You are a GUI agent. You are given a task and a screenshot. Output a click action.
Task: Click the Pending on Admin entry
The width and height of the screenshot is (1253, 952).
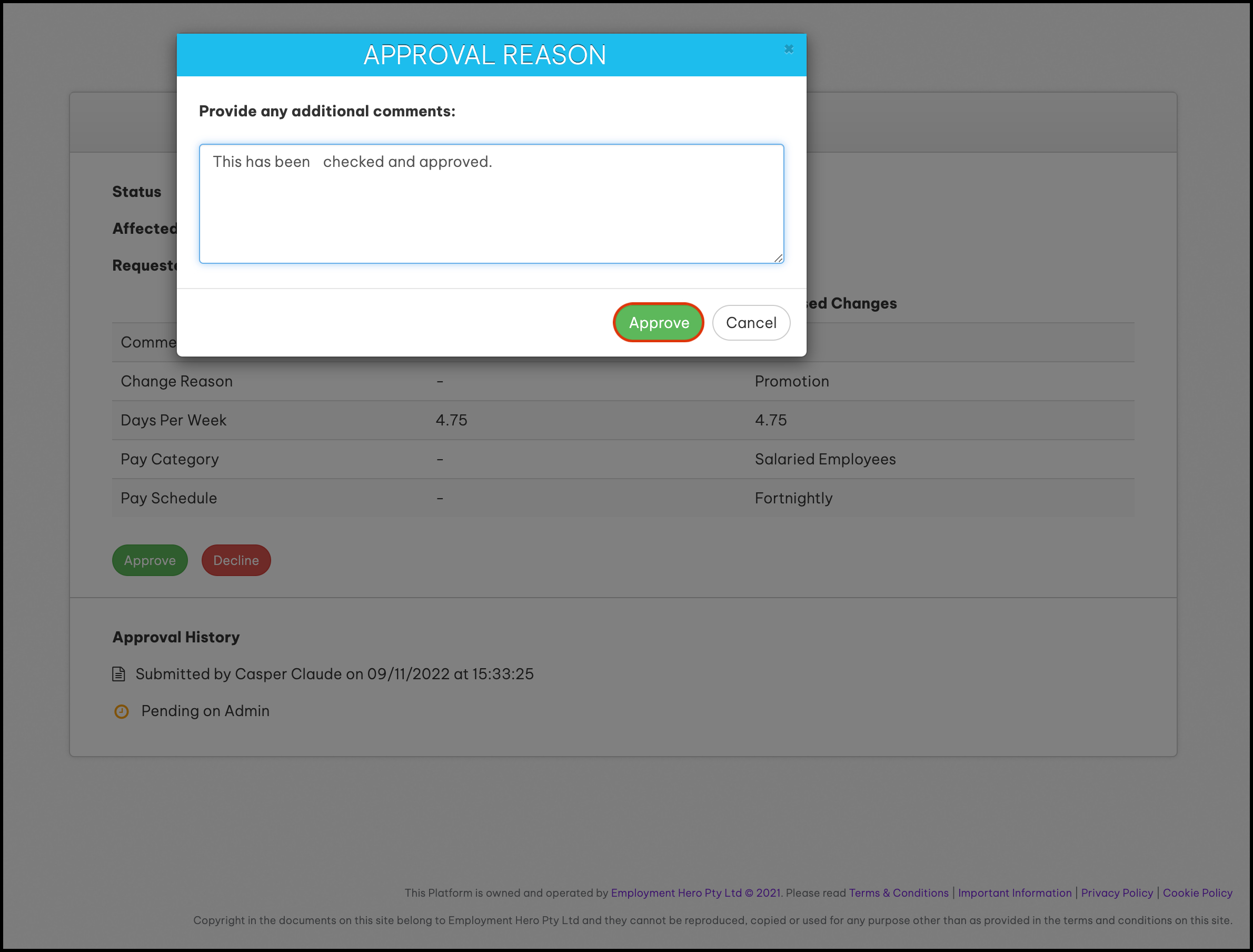[205, 711]
